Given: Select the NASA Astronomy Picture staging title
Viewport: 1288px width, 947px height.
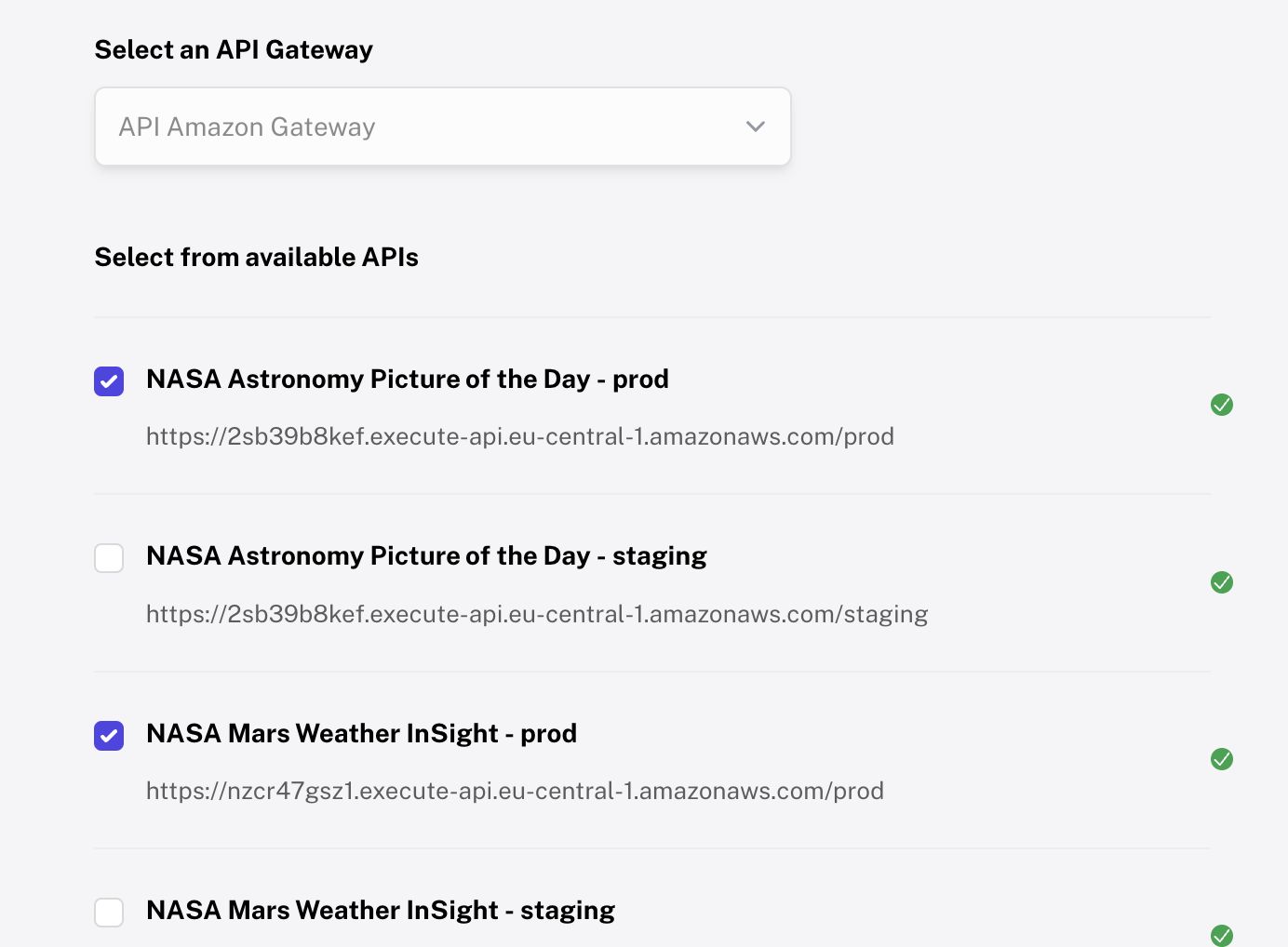Looking at the screenshot, I should coord(426,556).
